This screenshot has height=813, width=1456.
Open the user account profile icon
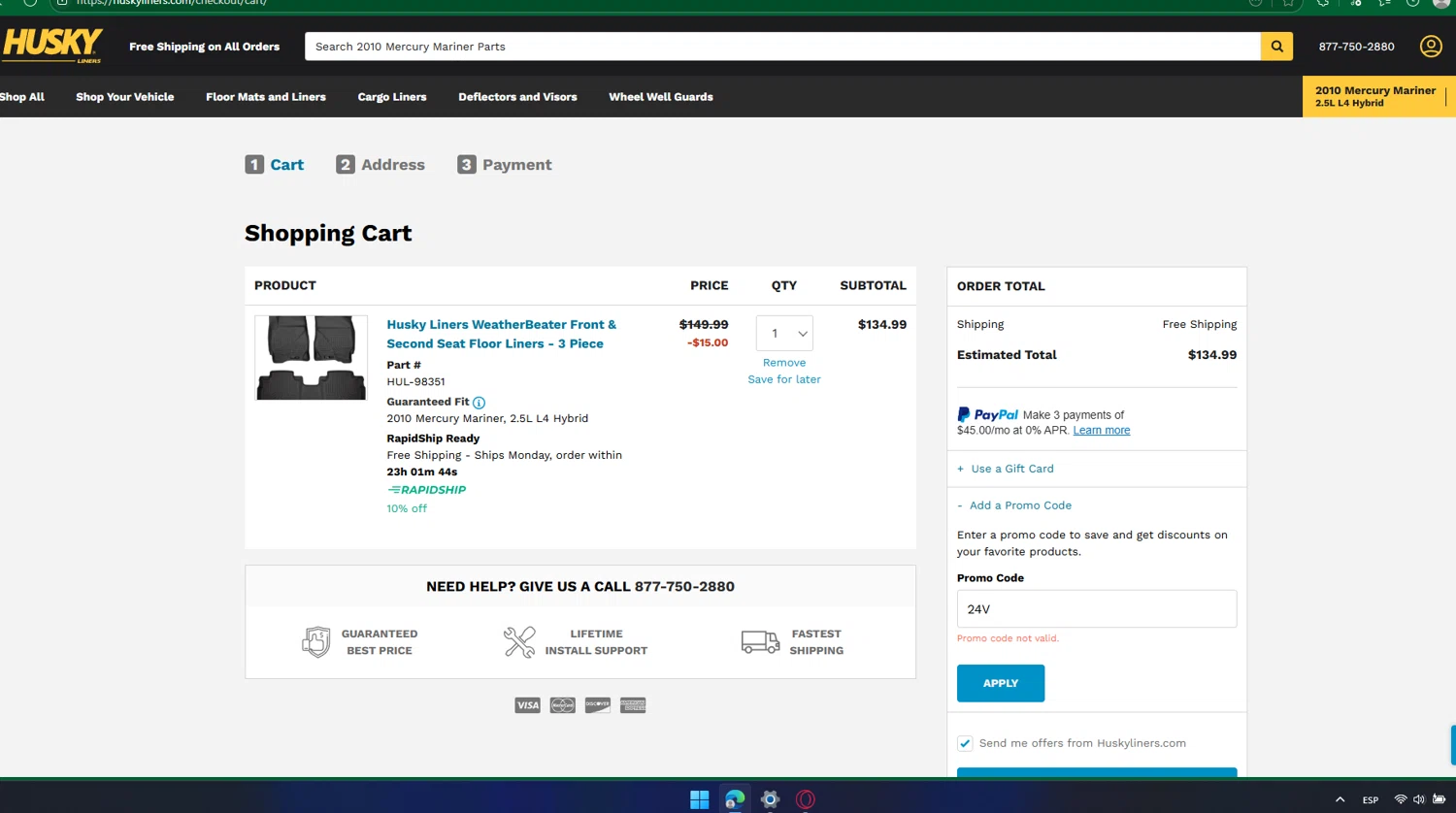pos(1431,47)
